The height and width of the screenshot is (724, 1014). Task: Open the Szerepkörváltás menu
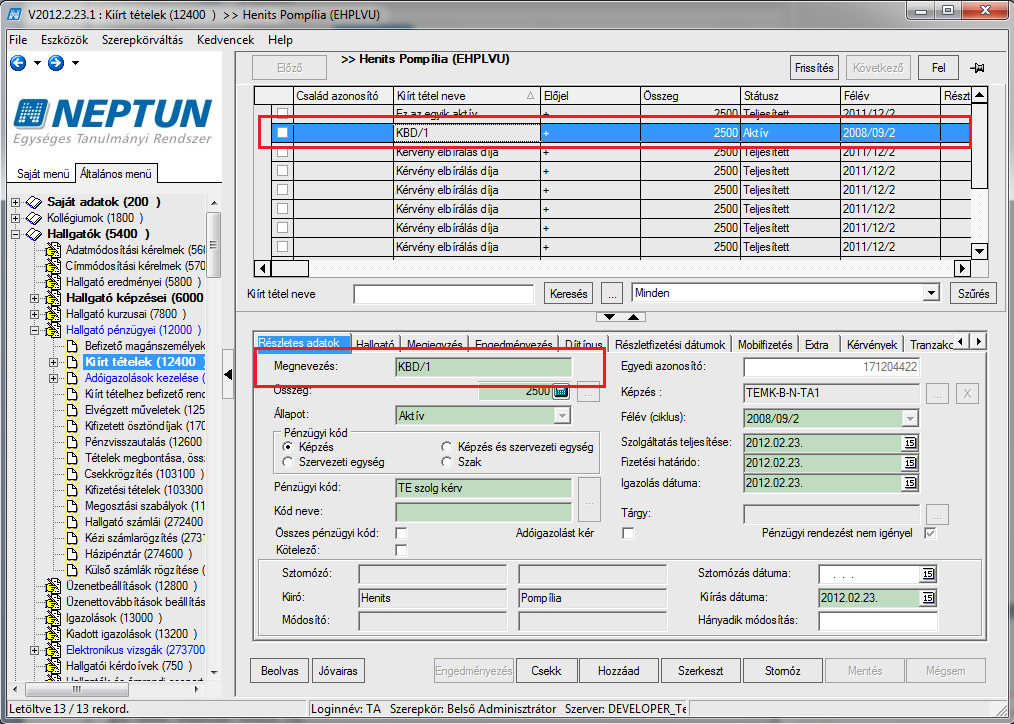click(142, 40)
